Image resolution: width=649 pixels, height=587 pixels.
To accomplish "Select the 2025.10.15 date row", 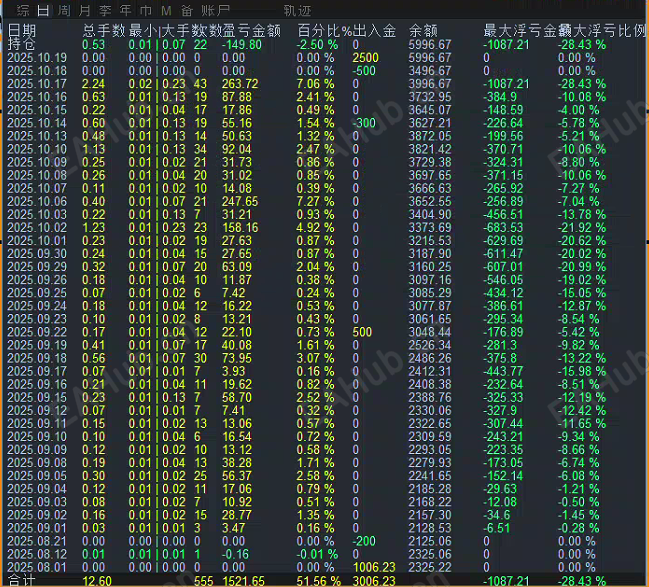I will pos(37,110).
